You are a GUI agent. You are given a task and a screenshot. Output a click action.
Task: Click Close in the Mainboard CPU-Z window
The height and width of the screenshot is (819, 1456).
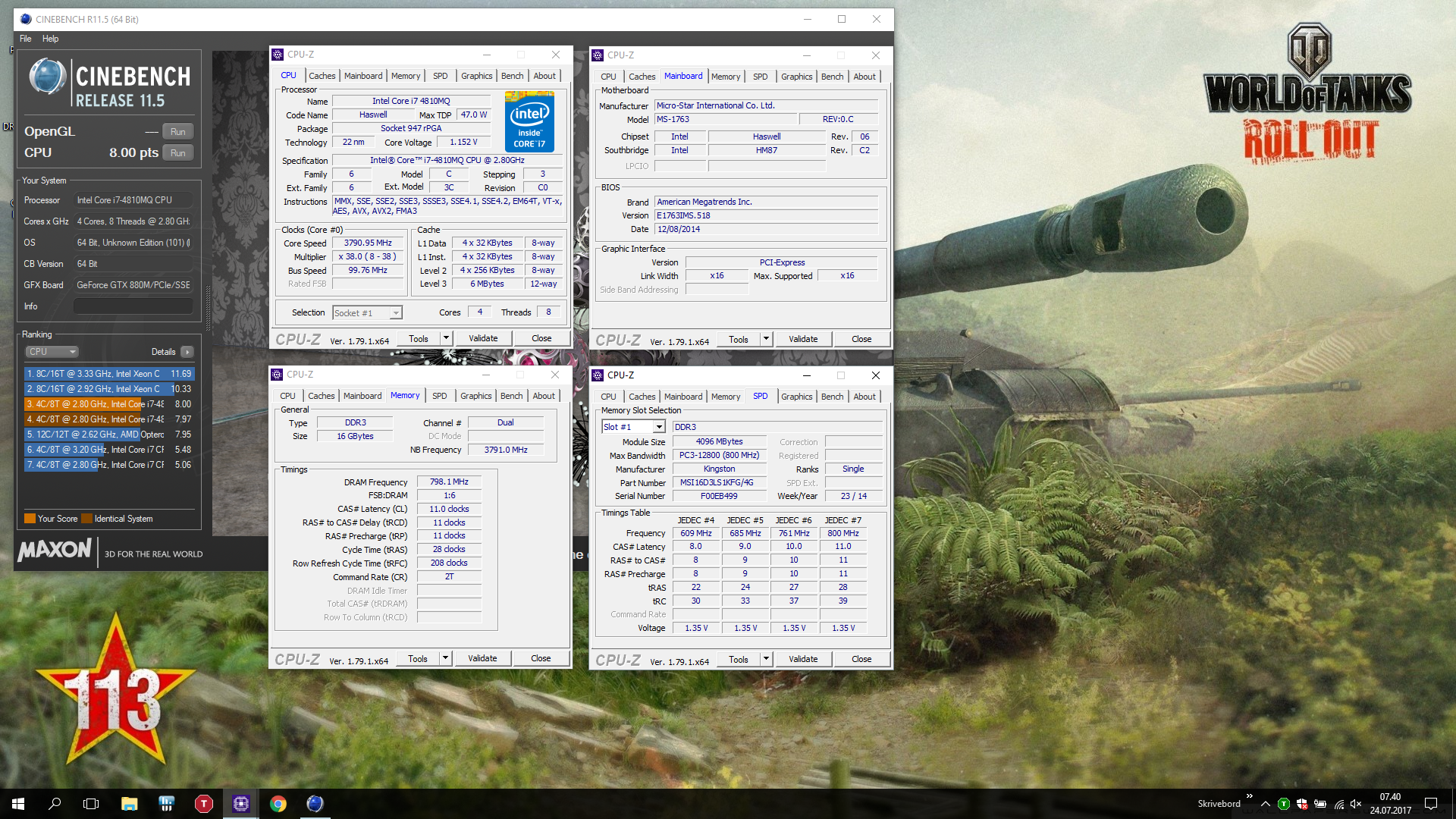[x=861, y=339]
